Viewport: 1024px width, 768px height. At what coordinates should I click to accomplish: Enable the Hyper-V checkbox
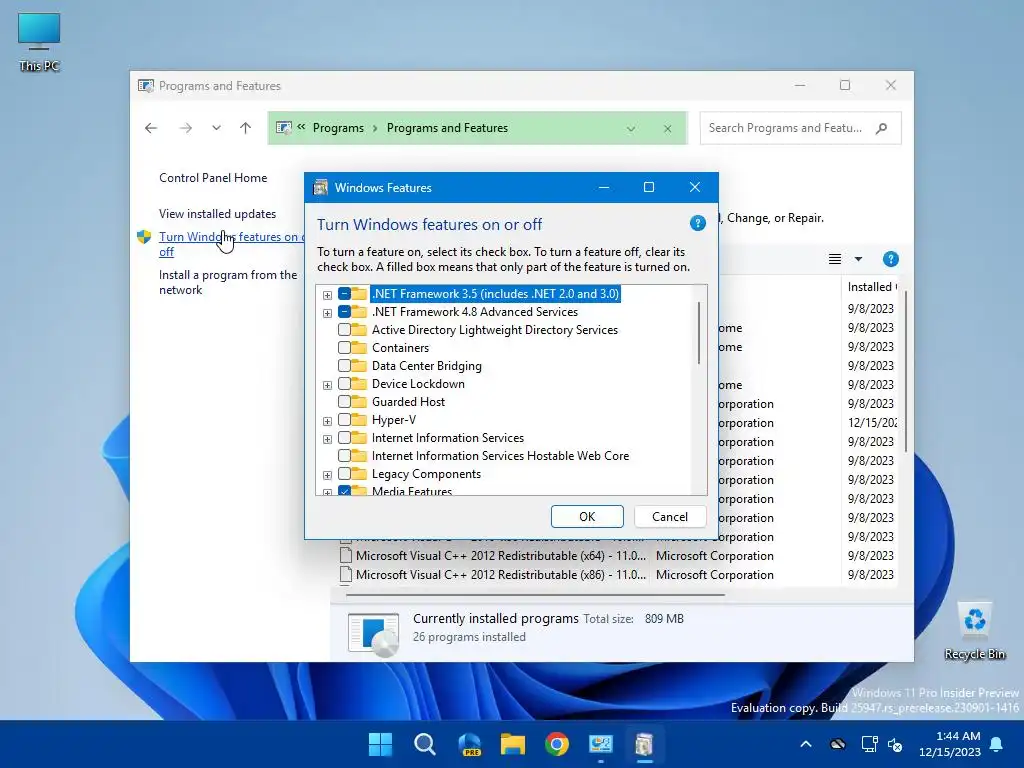tap(344, 419)
